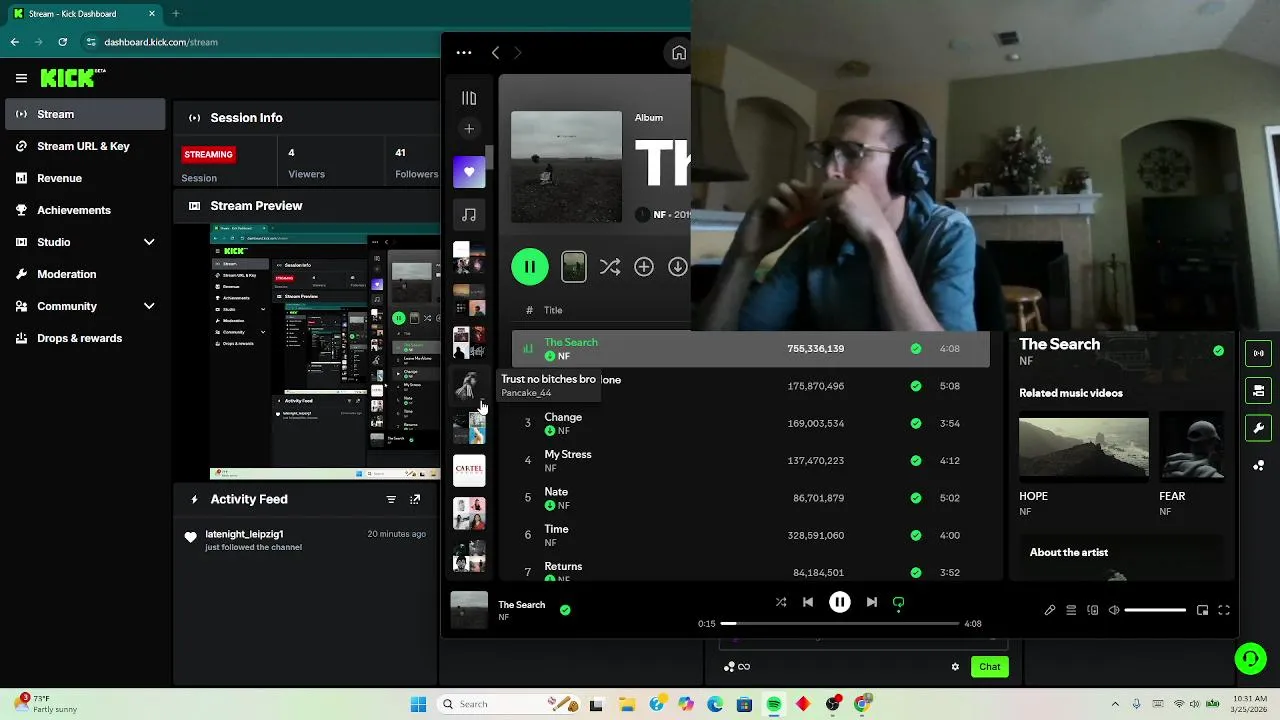The height and width of the screenshot is (720, 1280).
Task: Toggle saved check on My Stress row
Action: coord(915,461)
